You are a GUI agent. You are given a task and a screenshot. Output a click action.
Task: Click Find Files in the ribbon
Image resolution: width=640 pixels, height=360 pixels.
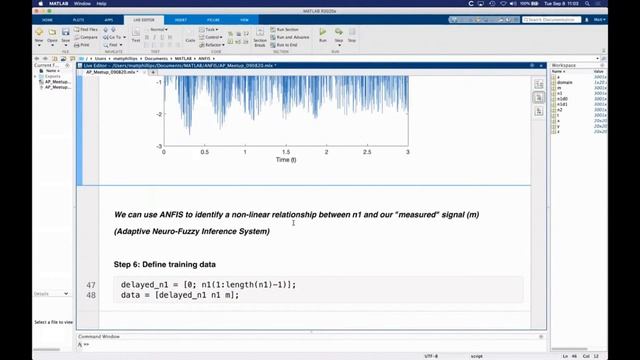86,29
